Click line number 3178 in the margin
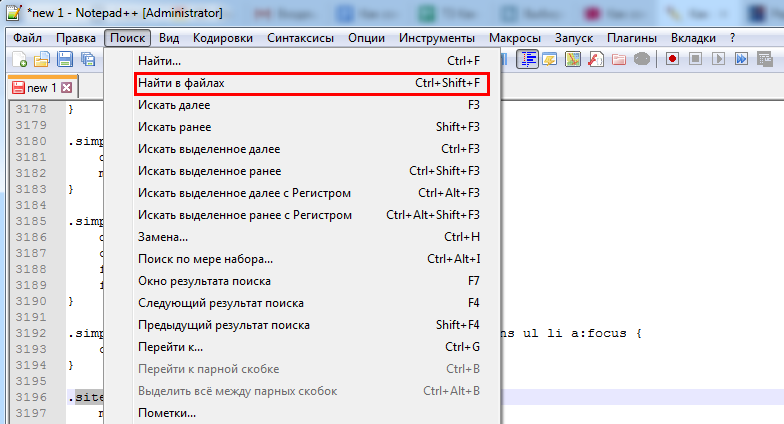 click(30, 109)
